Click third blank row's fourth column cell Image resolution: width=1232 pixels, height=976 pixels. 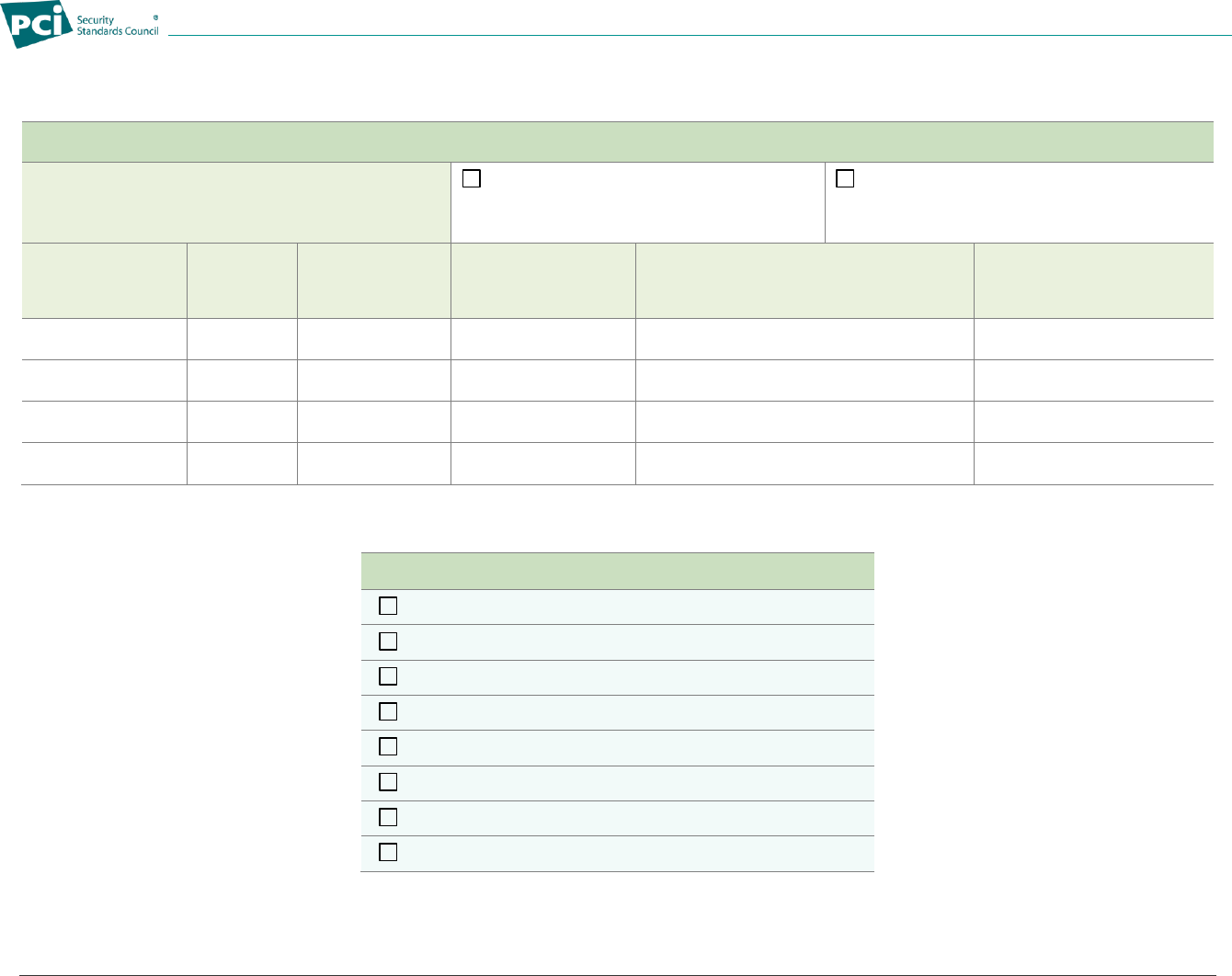point(542,422)
